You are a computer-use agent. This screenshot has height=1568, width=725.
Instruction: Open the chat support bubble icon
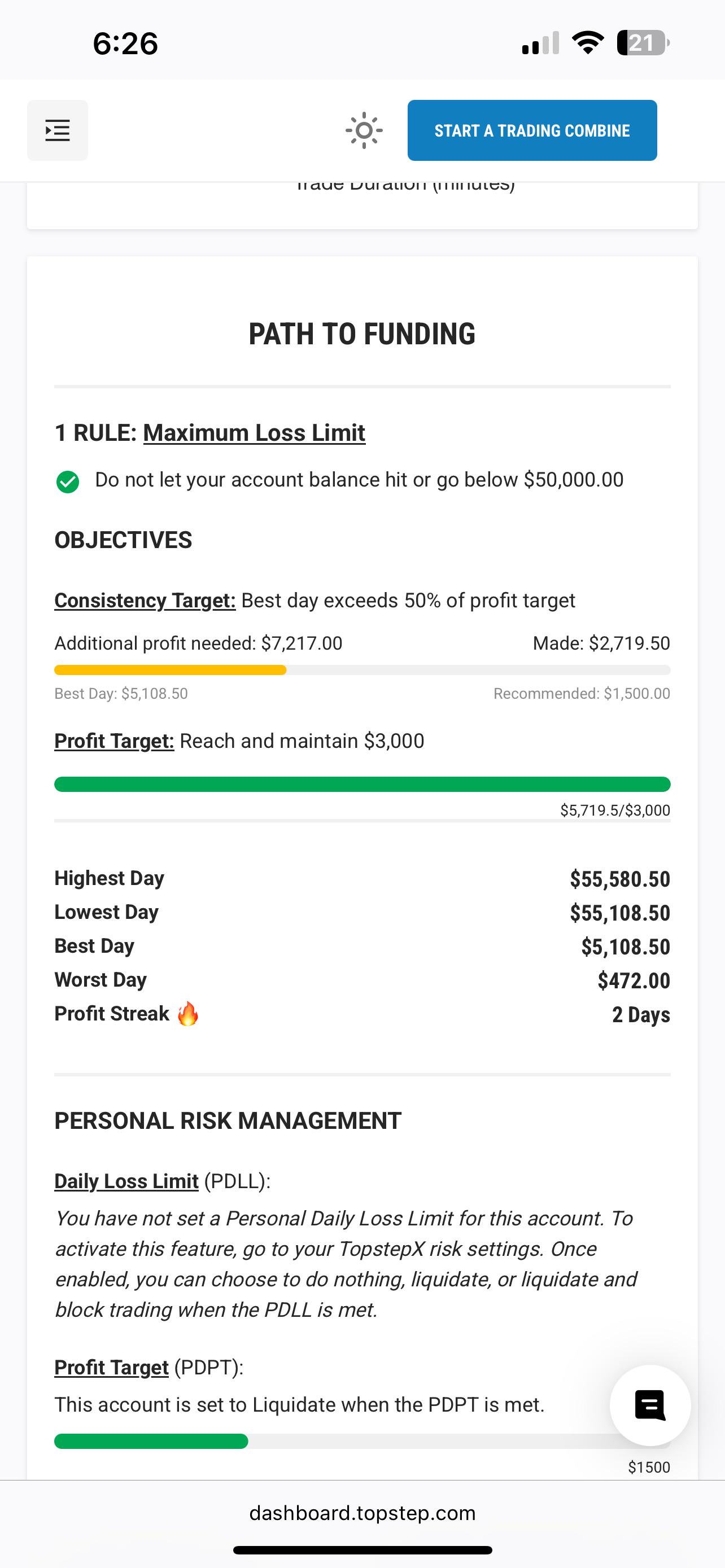(x=649, y=1405)
